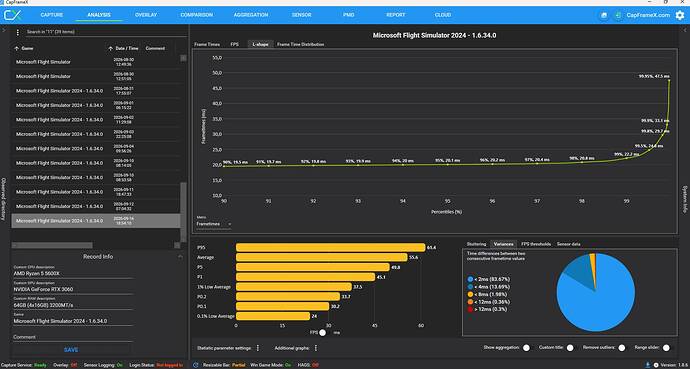Open the CapFrameX.com link
Screen dimensions: 690x369
649,15
